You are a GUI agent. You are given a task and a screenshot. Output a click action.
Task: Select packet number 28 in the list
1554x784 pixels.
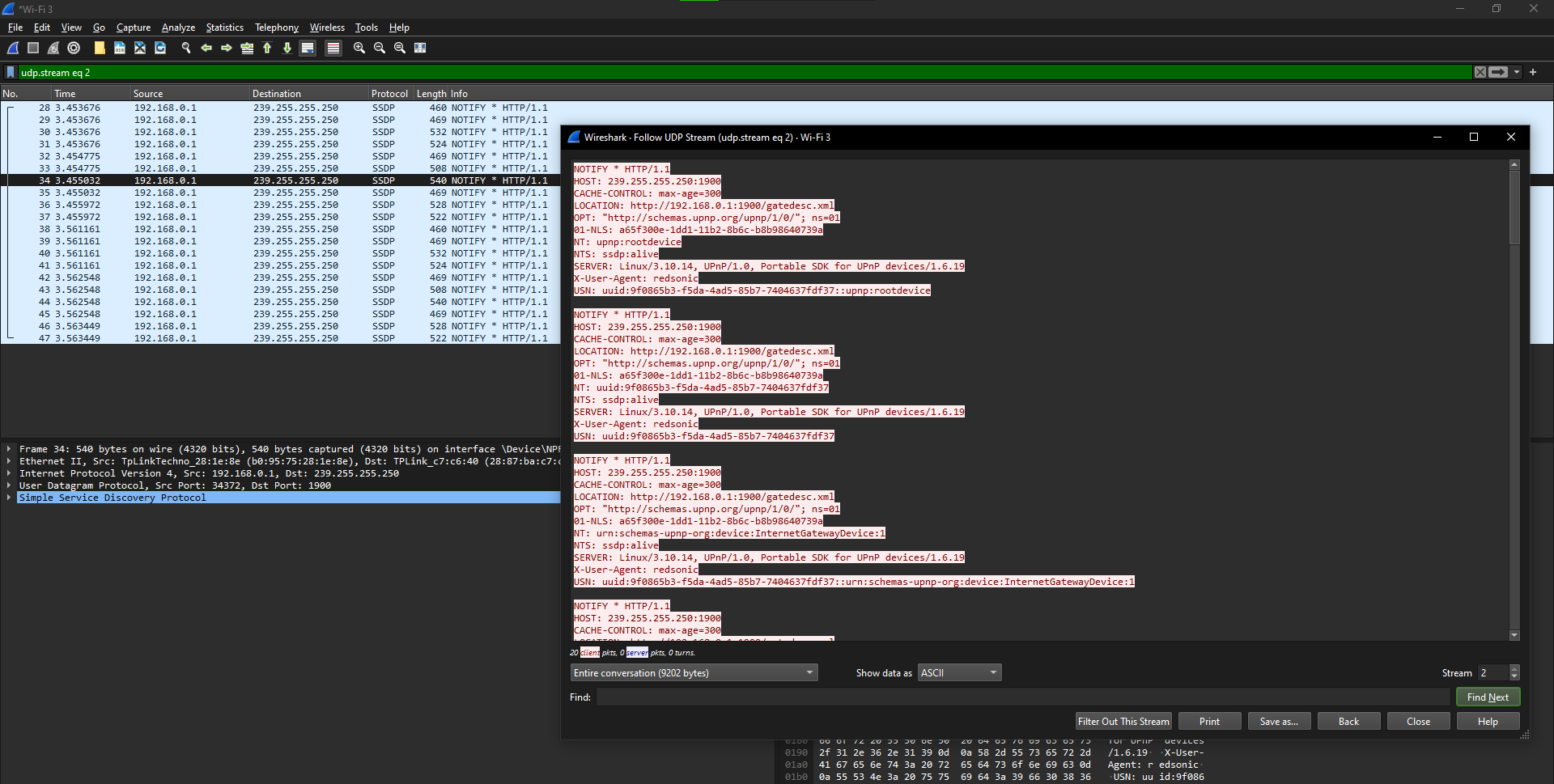coord(280,108)
